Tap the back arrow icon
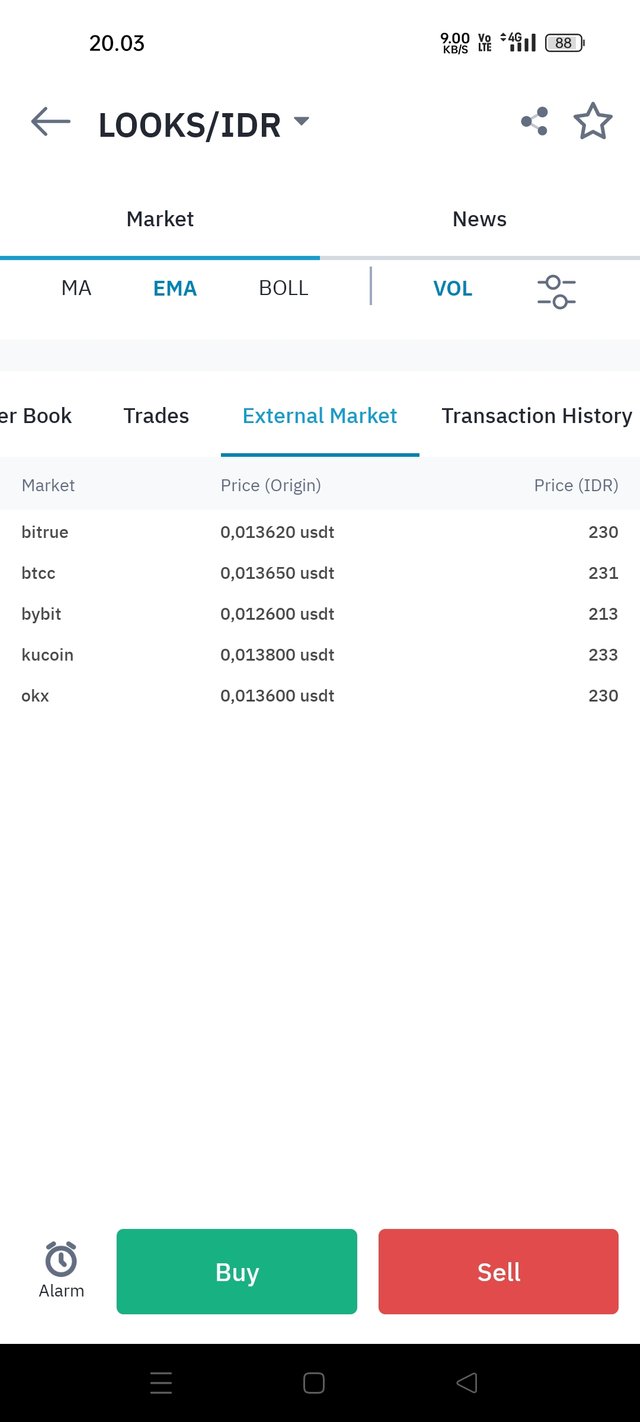640x1422 pixels. (51, 122)
